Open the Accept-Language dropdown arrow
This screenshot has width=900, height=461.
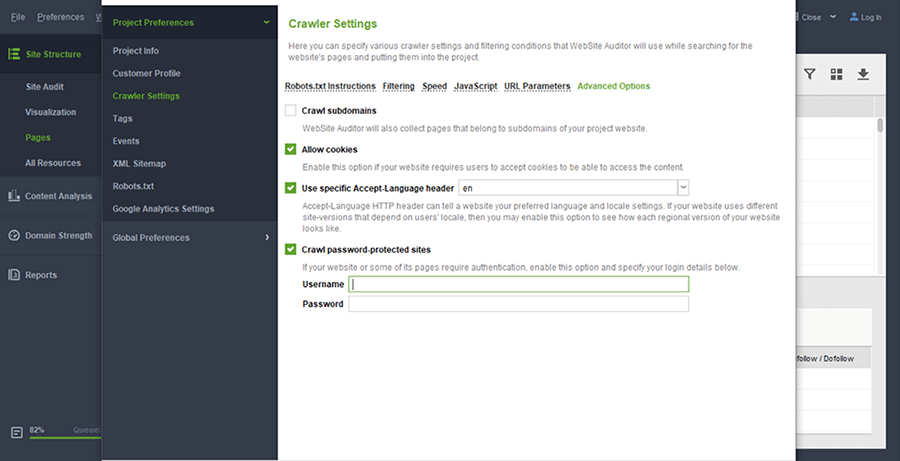[683, 188]
